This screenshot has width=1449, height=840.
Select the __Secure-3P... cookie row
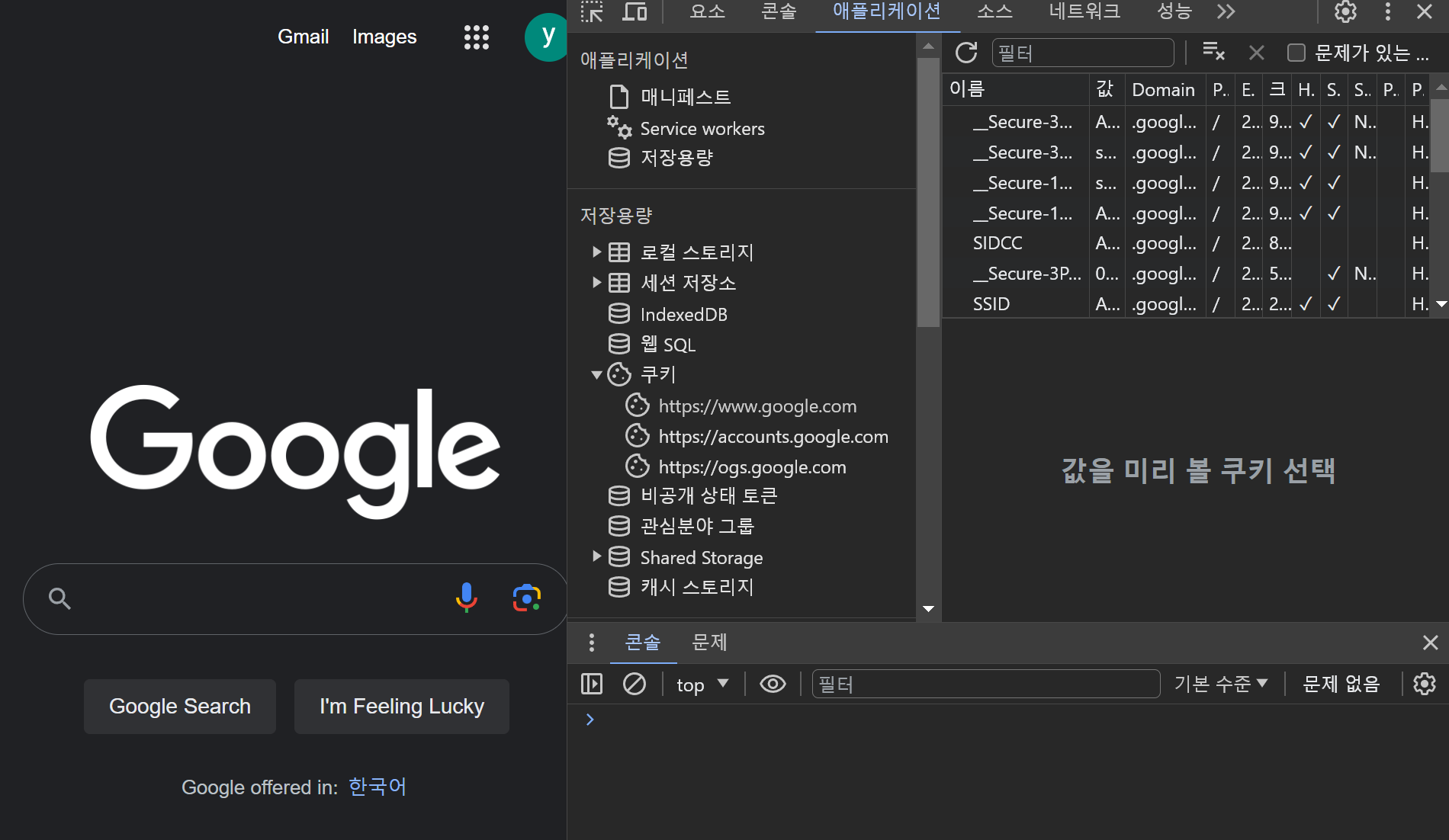click(1186, 274)
